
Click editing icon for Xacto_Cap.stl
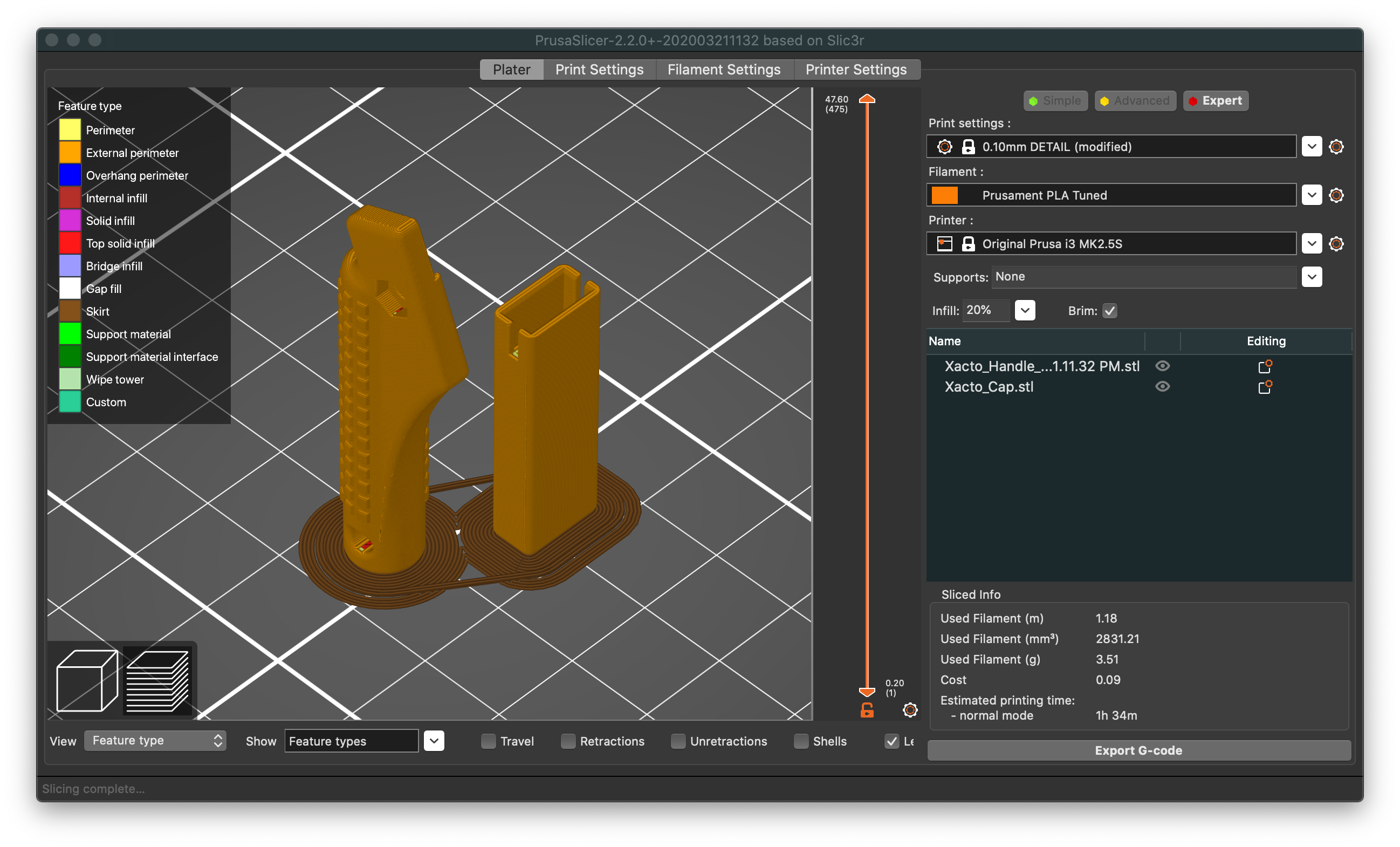tap(1265, 387)
